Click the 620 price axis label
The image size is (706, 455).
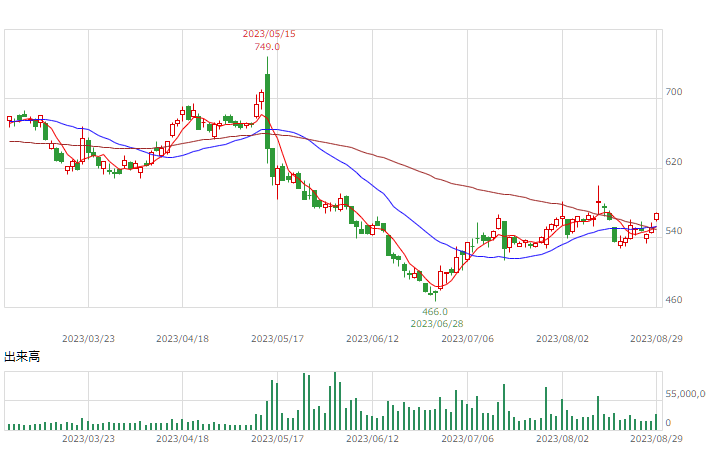click(674, 162)
